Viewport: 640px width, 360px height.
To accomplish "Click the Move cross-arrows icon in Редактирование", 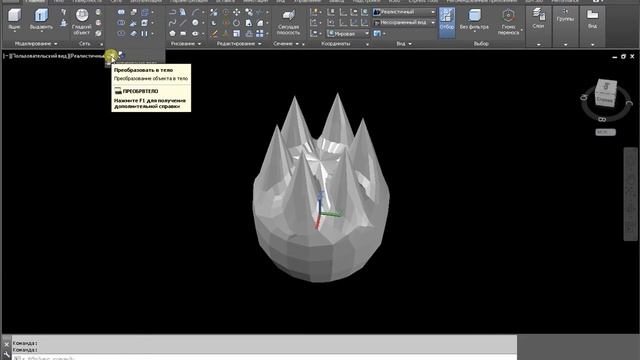I will 236,12.
